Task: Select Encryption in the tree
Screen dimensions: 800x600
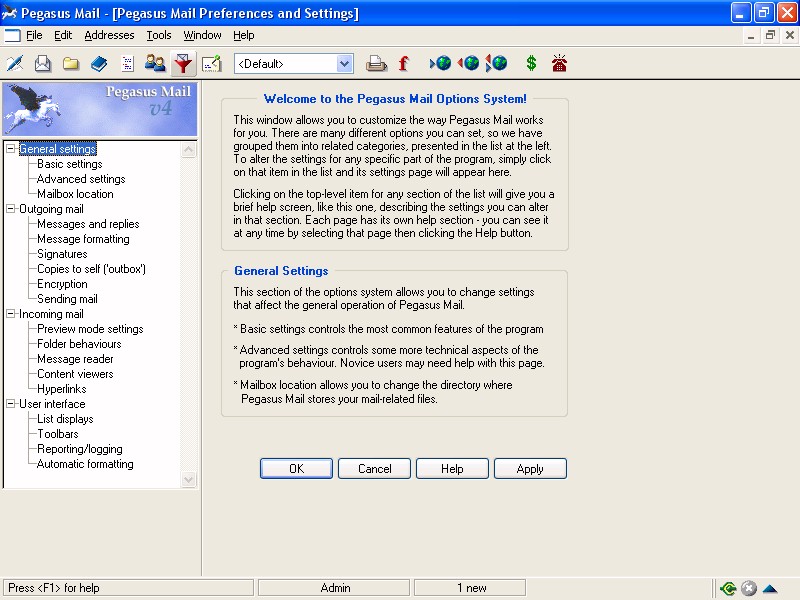Action: click(62, 284)
